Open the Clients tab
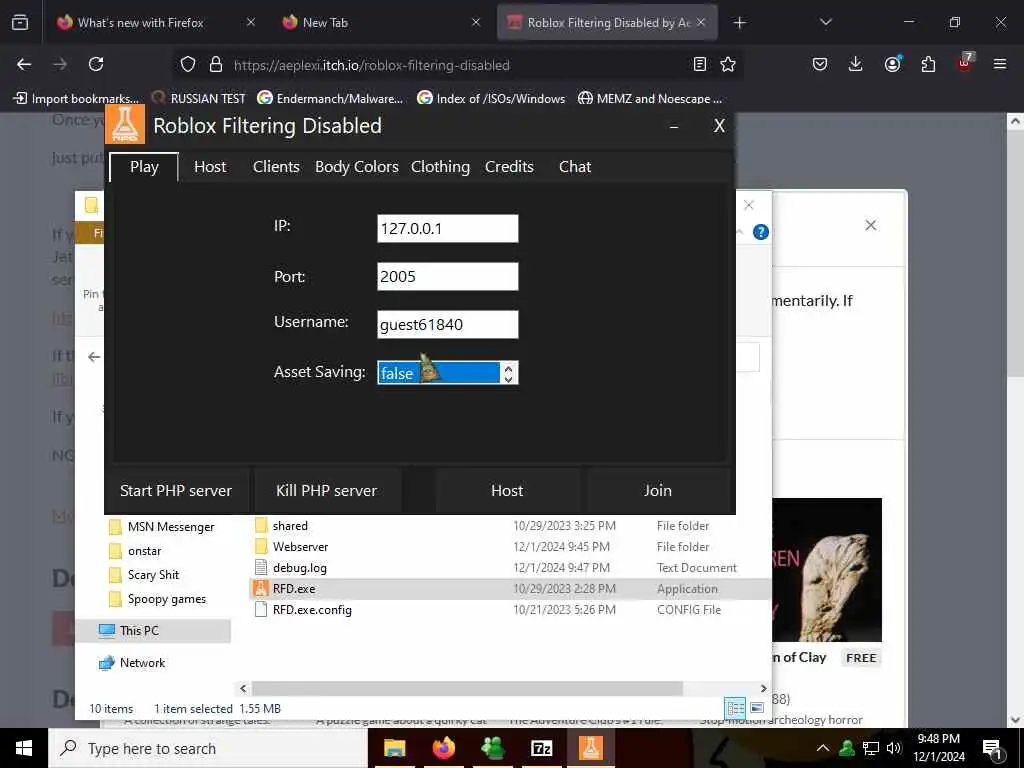The width and height of the screenshot is (1024, 768). 276,167
